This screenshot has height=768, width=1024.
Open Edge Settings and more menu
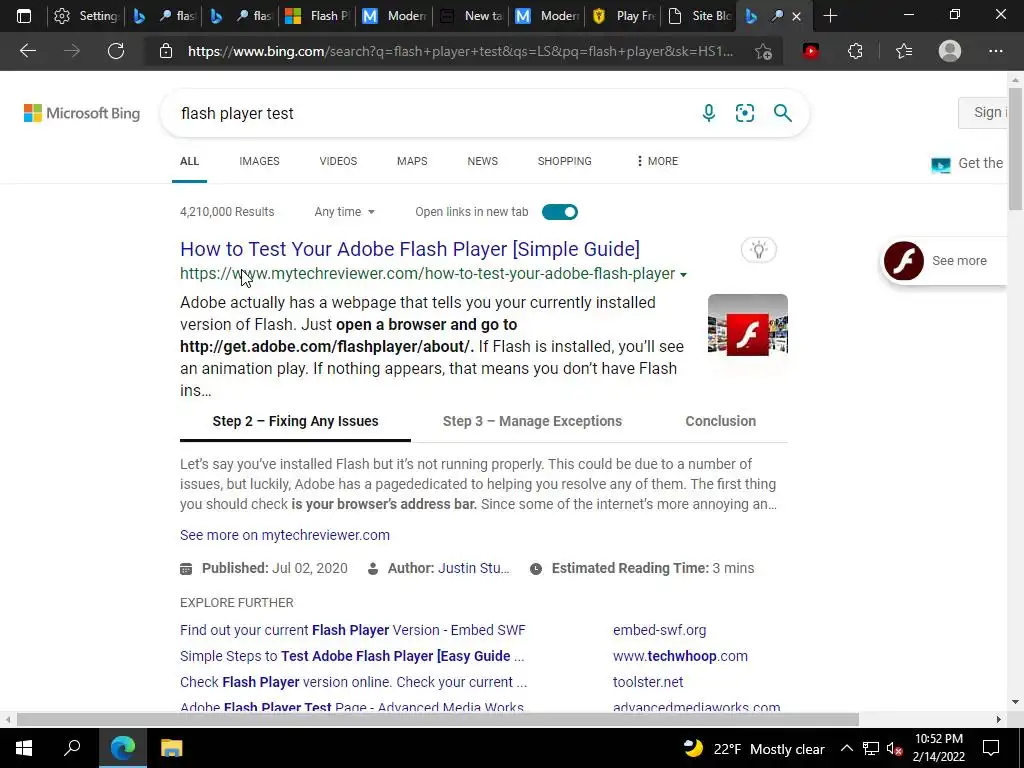pyautogui.click(x=995, y=51)
